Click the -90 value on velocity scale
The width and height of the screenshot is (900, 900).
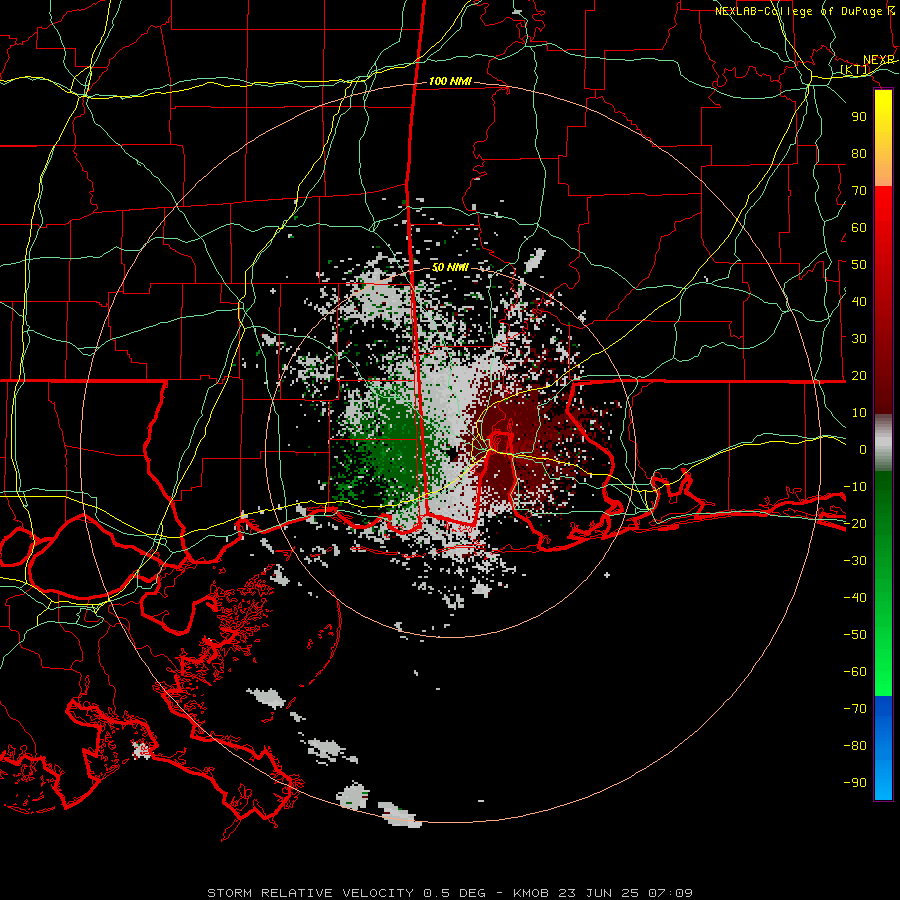coord(855,783)
